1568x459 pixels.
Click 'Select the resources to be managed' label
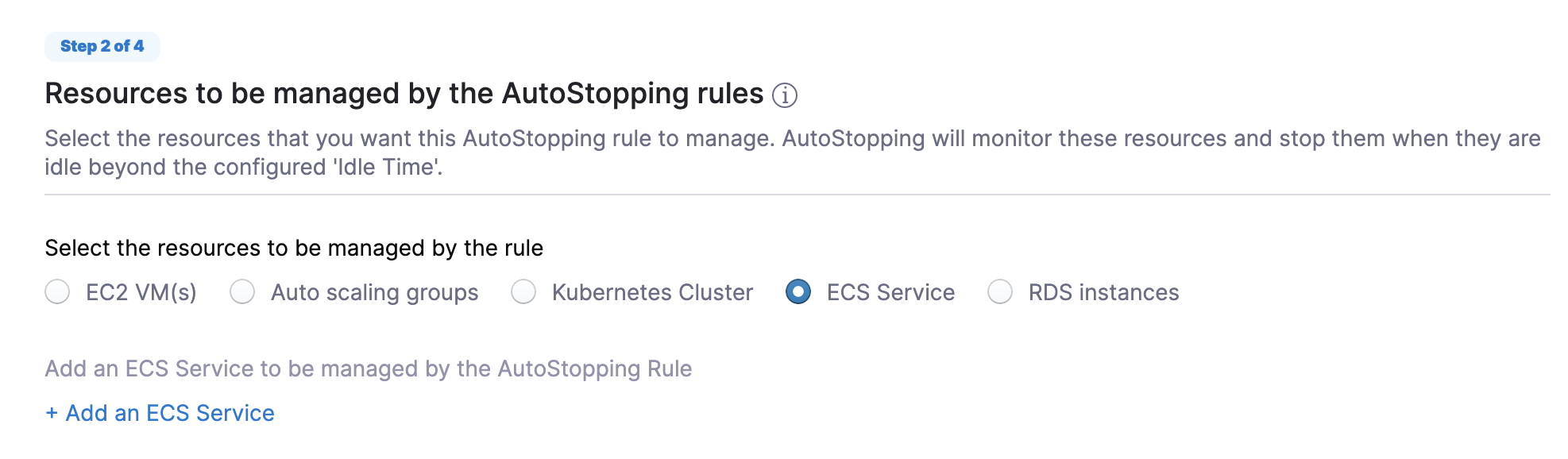(294, 249)
